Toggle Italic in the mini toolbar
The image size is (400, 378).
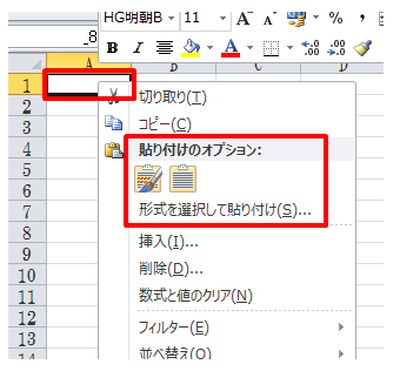(138, 48)
